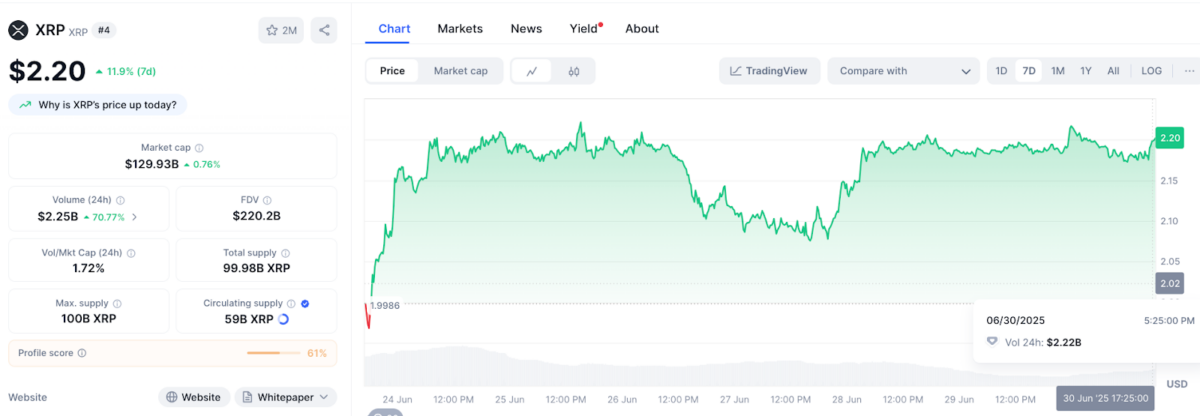Click the Market cap info icon
This screenshot has width=1200, height=416.
[199, 147]
